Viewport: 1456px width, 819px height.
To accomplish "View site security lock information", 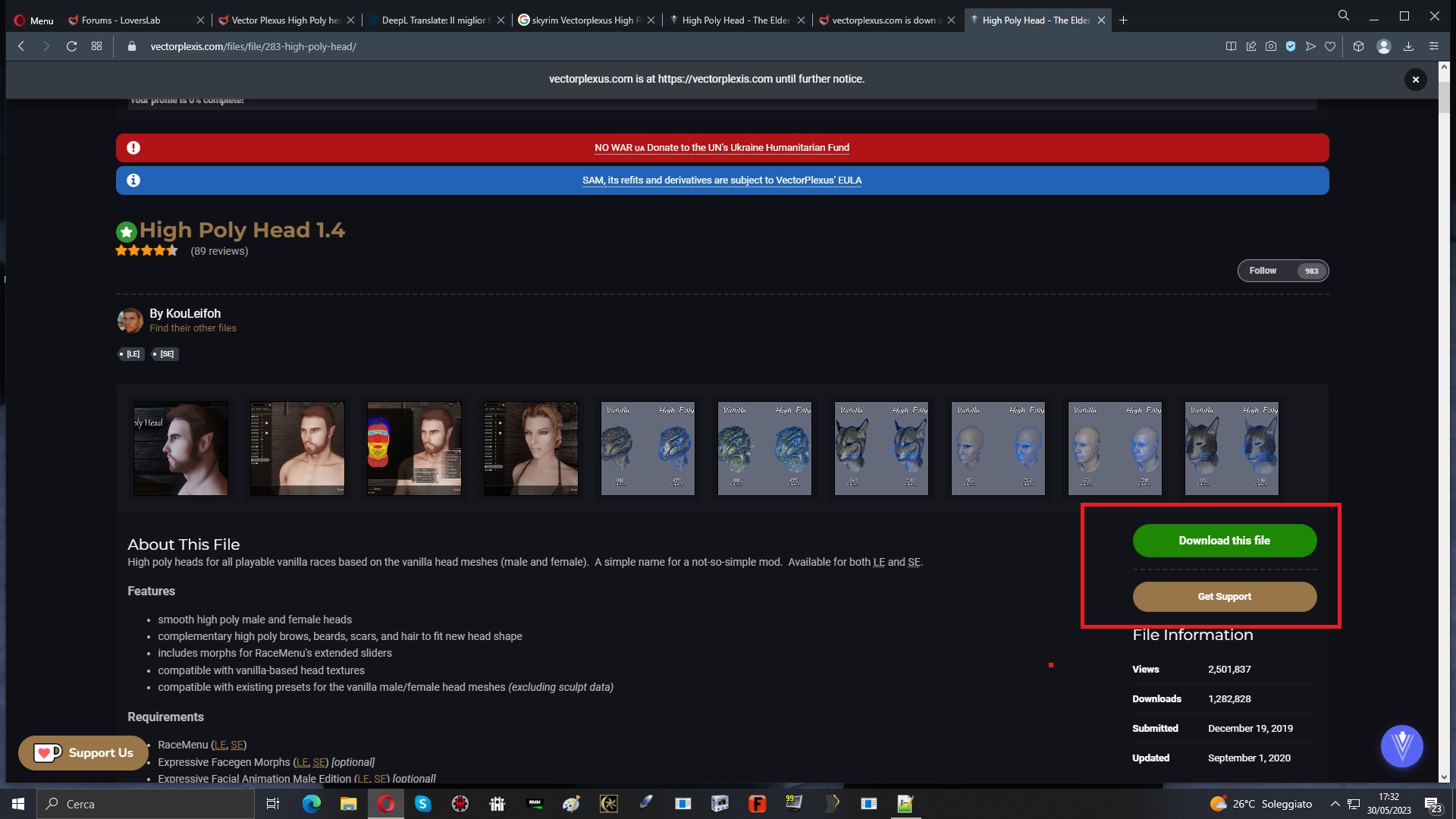I will 132,46.
